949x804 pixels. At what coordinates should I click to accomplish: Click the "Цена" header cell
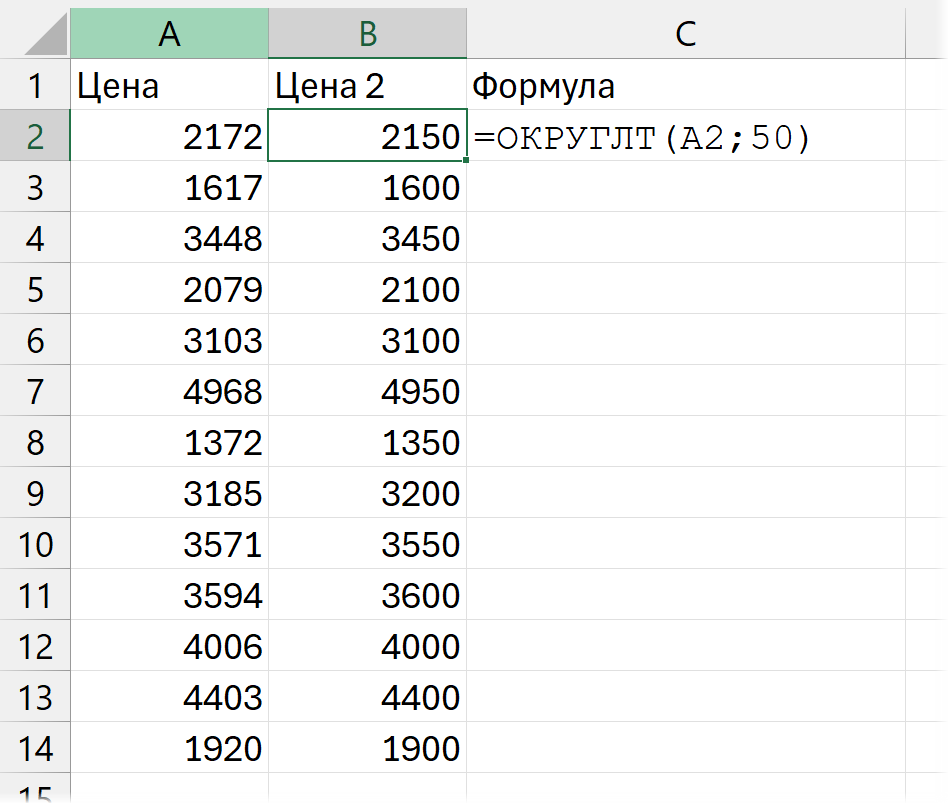(x=169, y=86)
